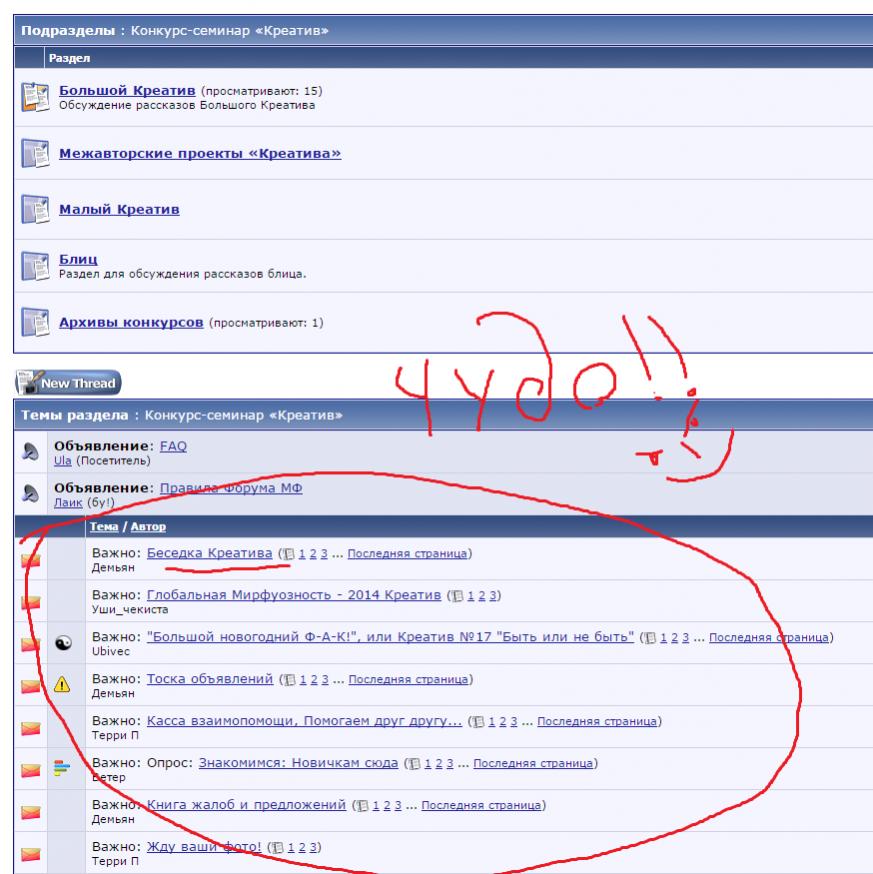The height and width of the screenshot is (874, 873).
Task: Click the Блиц forum section icon
Action: point(34,266)
